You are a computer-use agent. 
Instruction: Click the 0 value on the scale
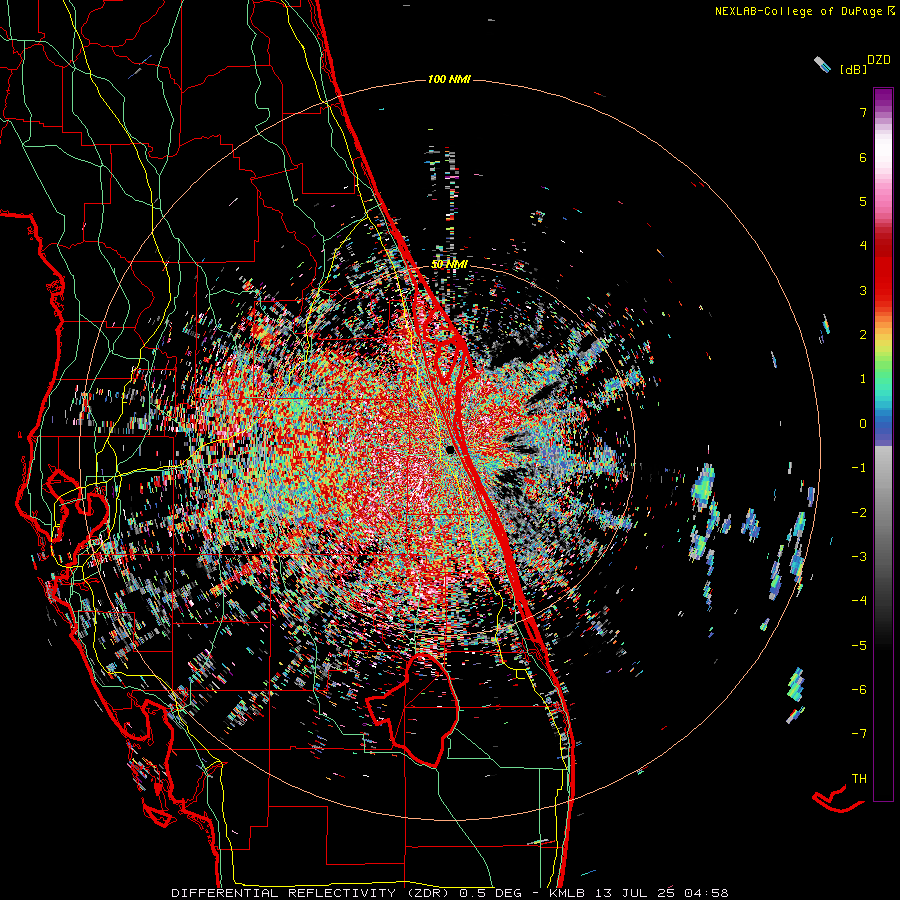point(863,424)
